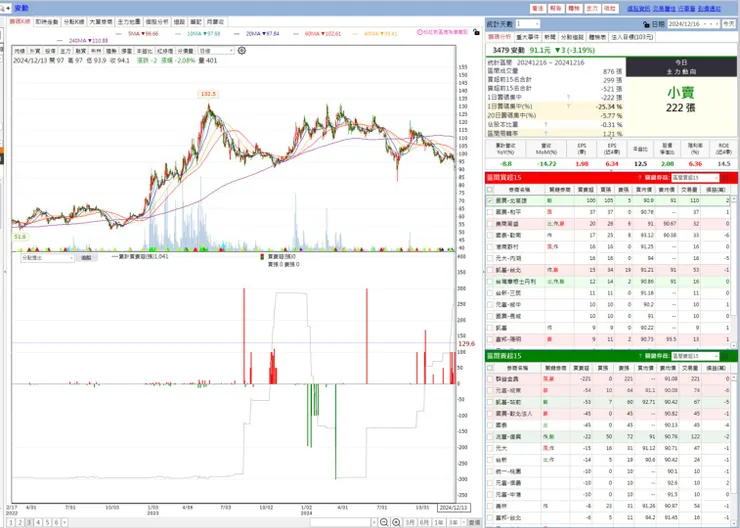Zoom out the chart with minus magnifier
Screen dimensions: 740x528
point(384,522)
